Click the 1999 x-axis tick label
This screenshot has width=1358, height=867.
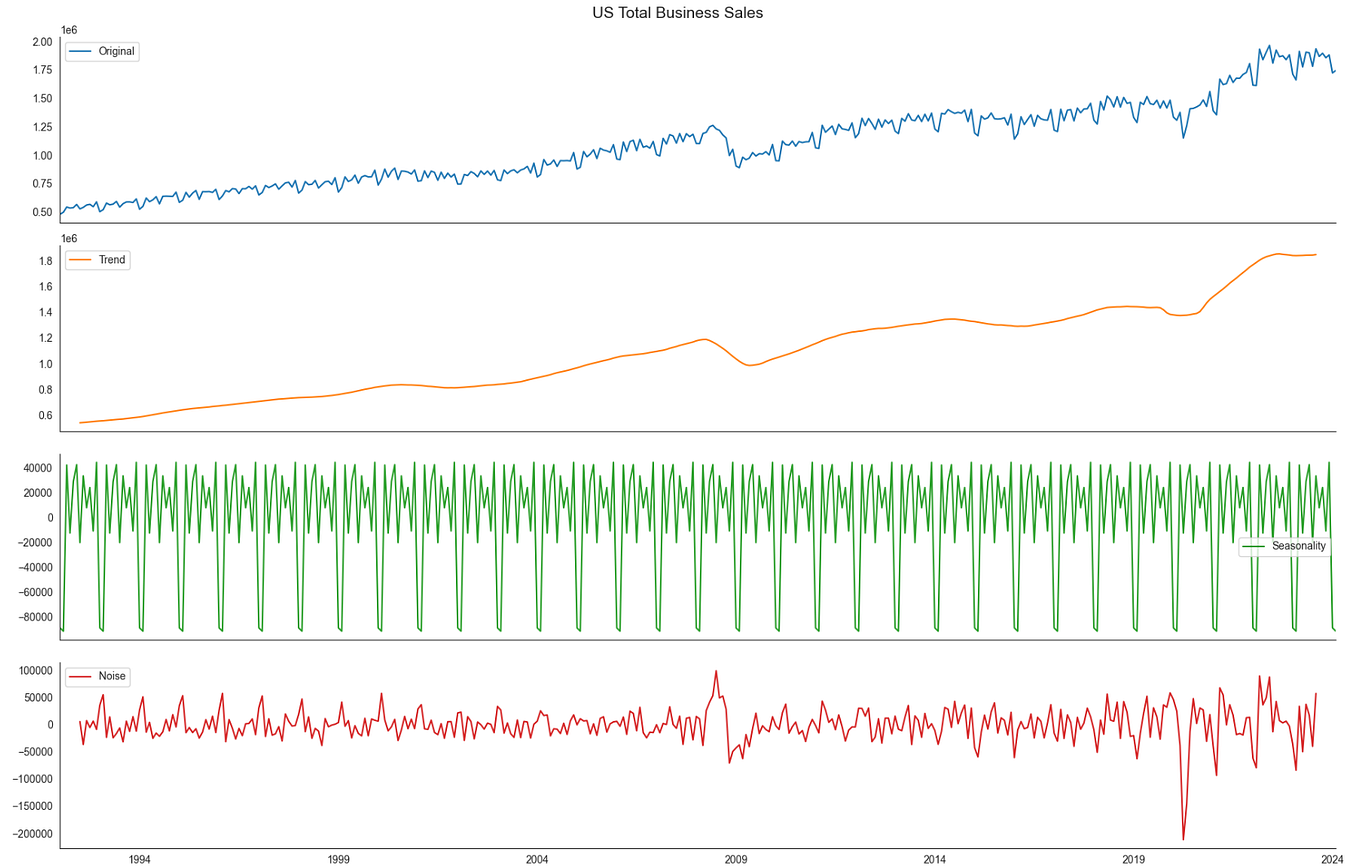click(339, 858)
